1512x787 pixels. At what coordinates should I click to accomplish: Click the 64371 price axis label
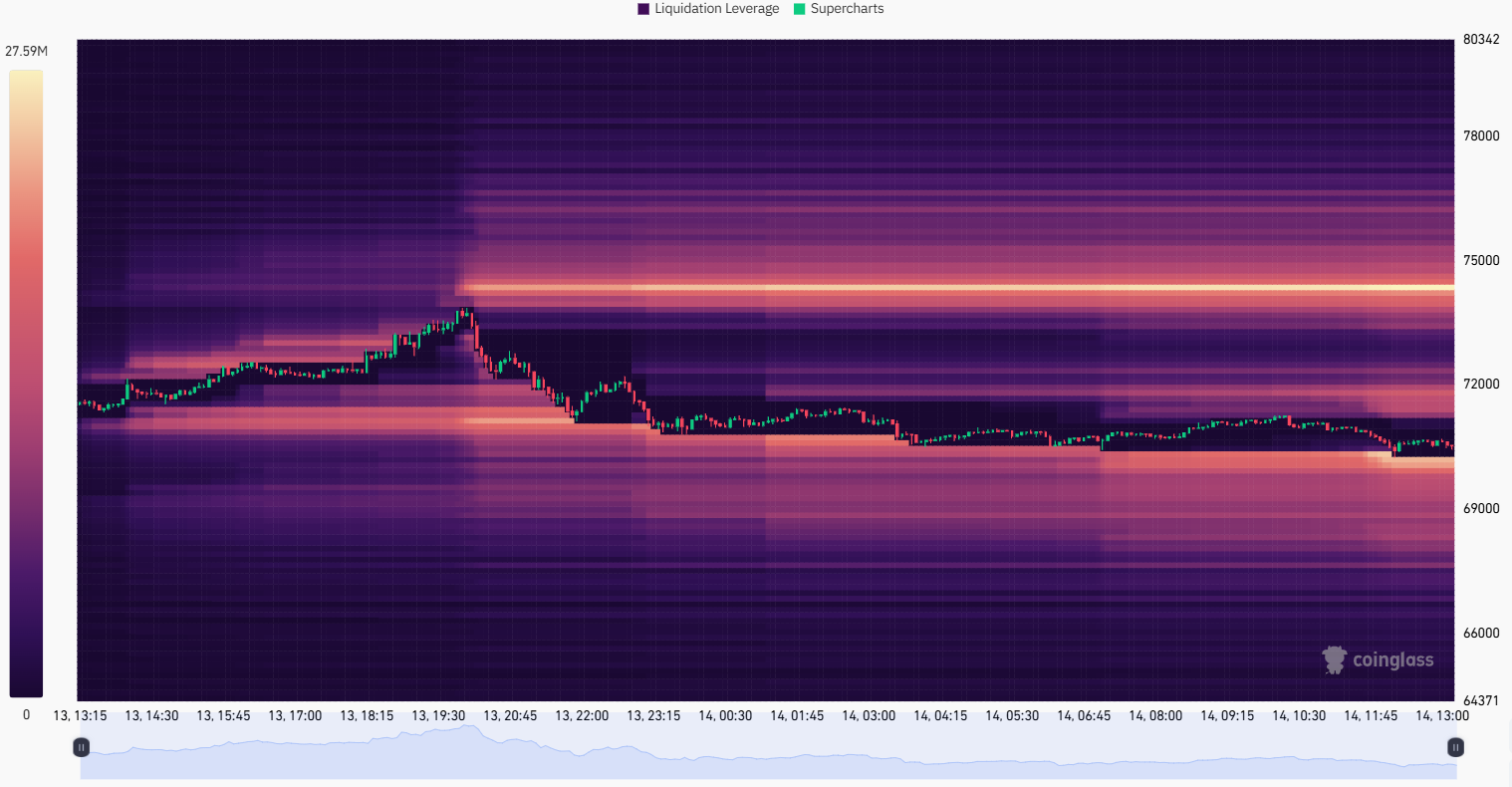(x=1481, y=701)
